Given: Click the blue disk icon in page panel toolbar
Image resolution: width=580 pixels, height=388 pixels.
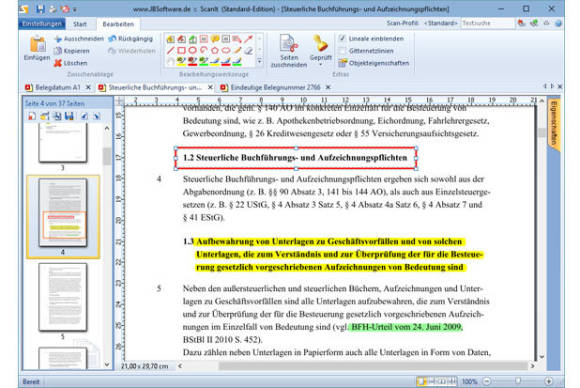Looking at the screenshot, I should click(x=69, y=116).
